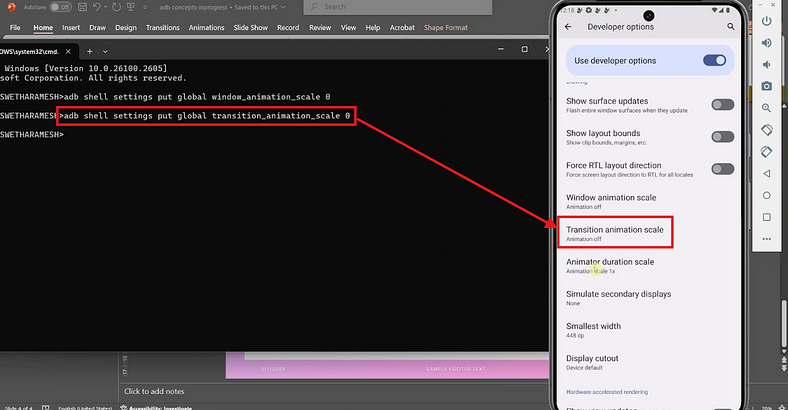Click Accessibility: Investigate in status bar
This screenshot has height=410, width=788.
[x=156, y=407]
